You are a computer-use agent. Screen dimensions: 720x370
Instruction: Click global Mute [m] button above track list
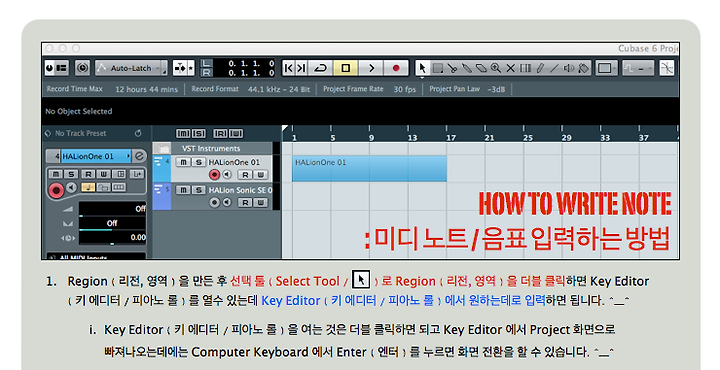183,133
